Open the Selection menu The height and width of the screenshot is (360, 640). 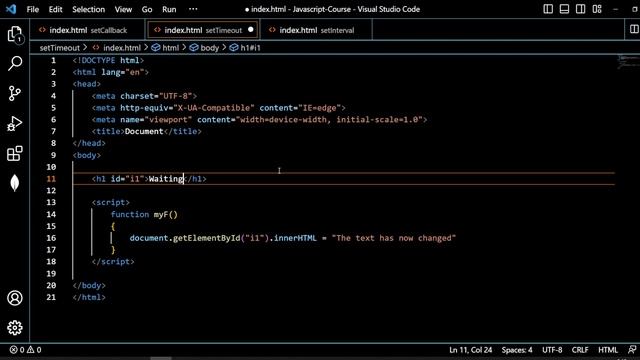[x=89, y=9]
